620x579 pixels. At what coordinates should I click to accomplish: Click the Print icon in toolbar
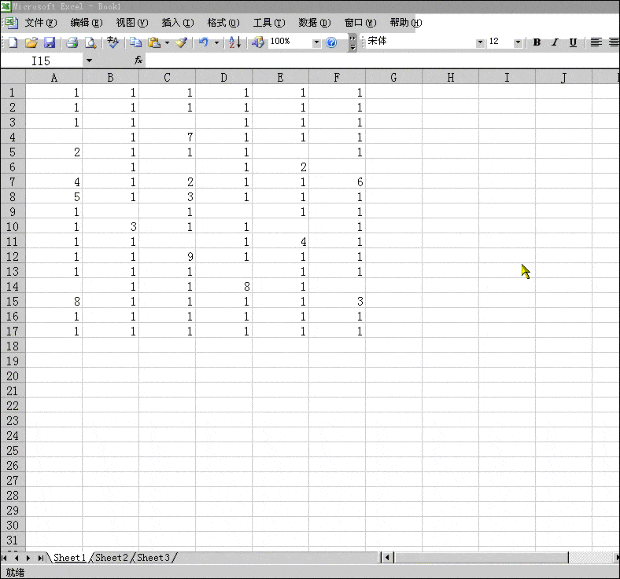click(72, 43)
